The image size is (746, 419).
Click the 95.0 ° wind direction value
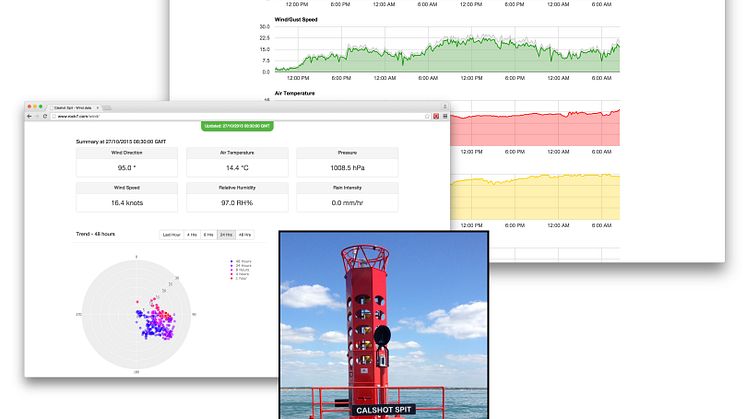(127, 168)
